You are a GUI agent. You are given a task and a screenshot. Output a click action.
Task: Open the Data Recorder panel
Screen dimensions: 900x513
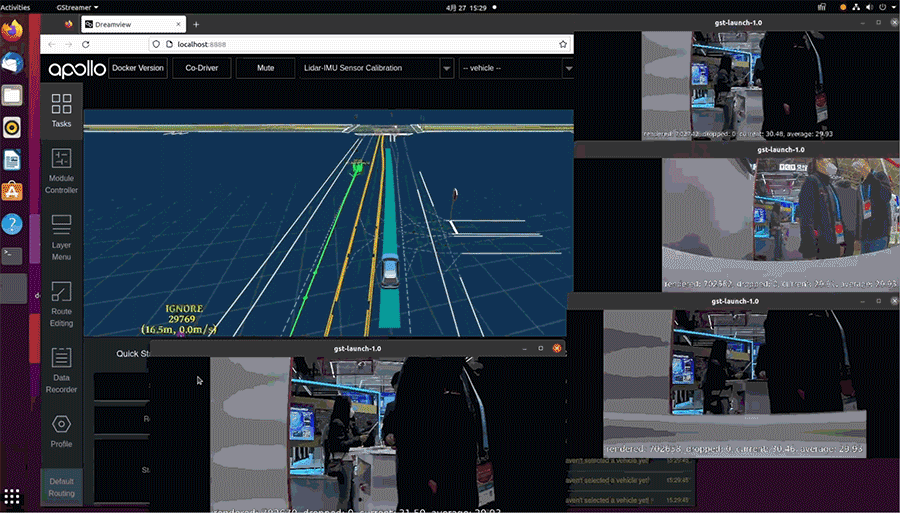[61, 370]
